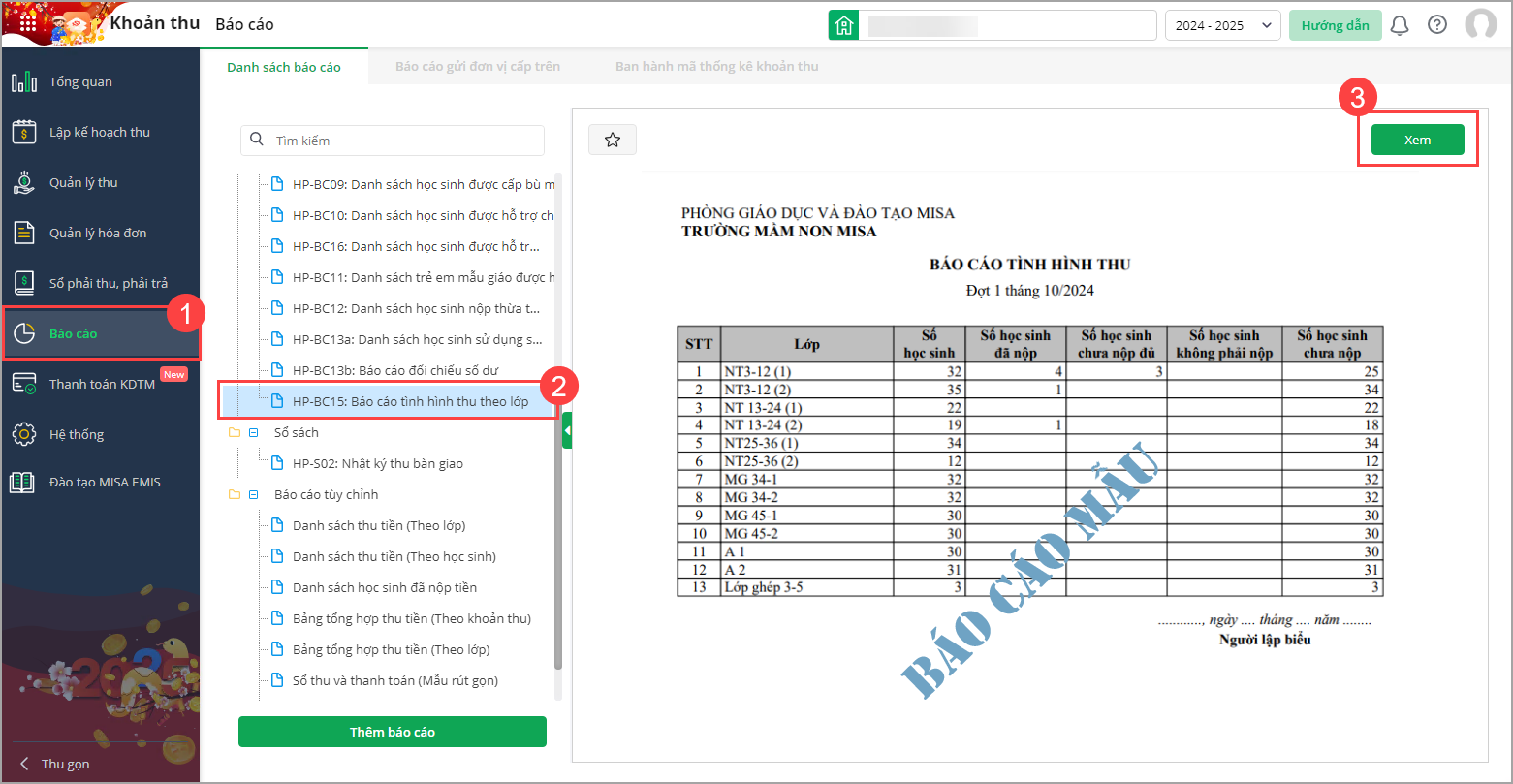Open Thanh toán KDTM section
The image size is (1513, 784).
(100, 384)
